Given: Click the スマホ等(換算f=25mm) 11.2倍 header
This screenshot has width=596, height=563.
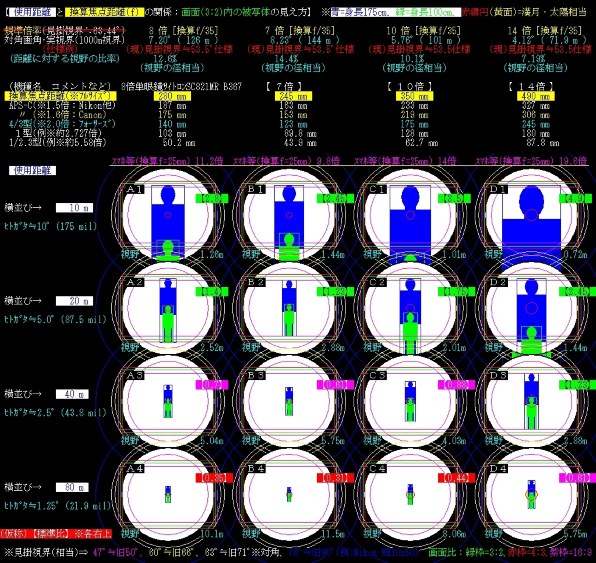Looking at the screenshot, I should [x=167, y=161].
